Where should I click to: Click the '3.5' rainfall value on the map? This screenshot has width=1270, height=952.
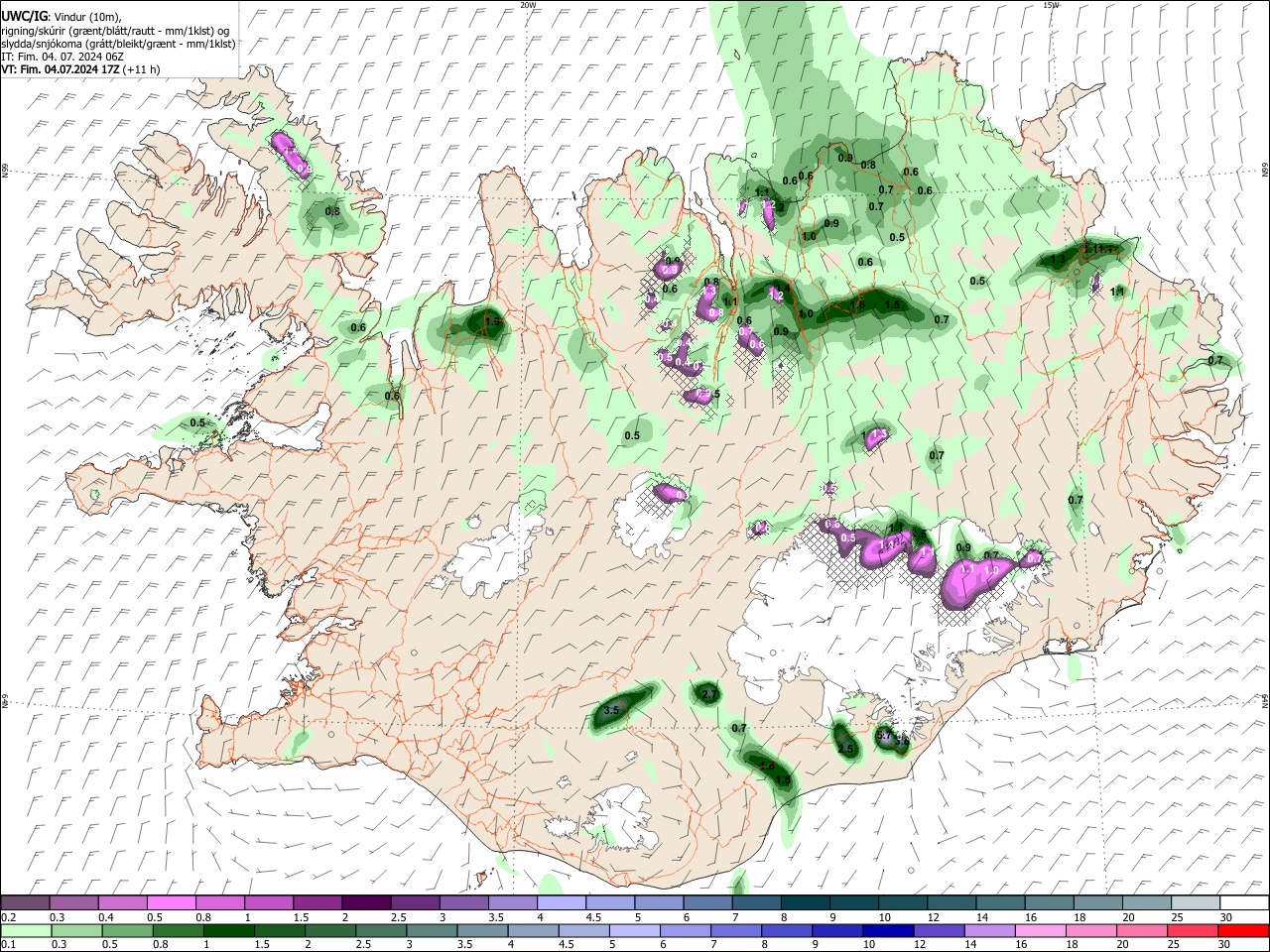click(611, 710)
